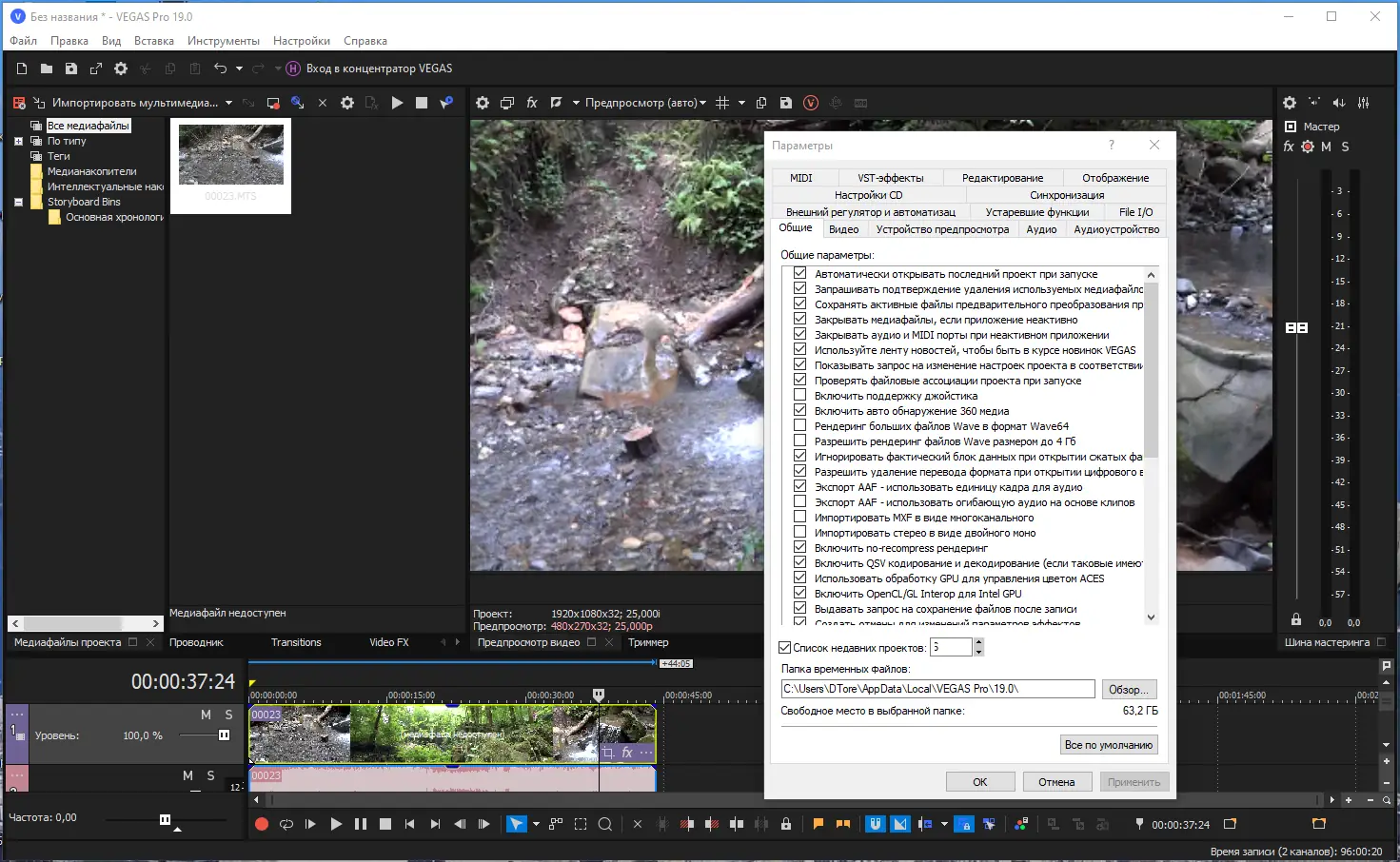Viewport: 1400px width, 862px height.
Task: Open the 'Инструменты' menu
Action: [224, 41]
